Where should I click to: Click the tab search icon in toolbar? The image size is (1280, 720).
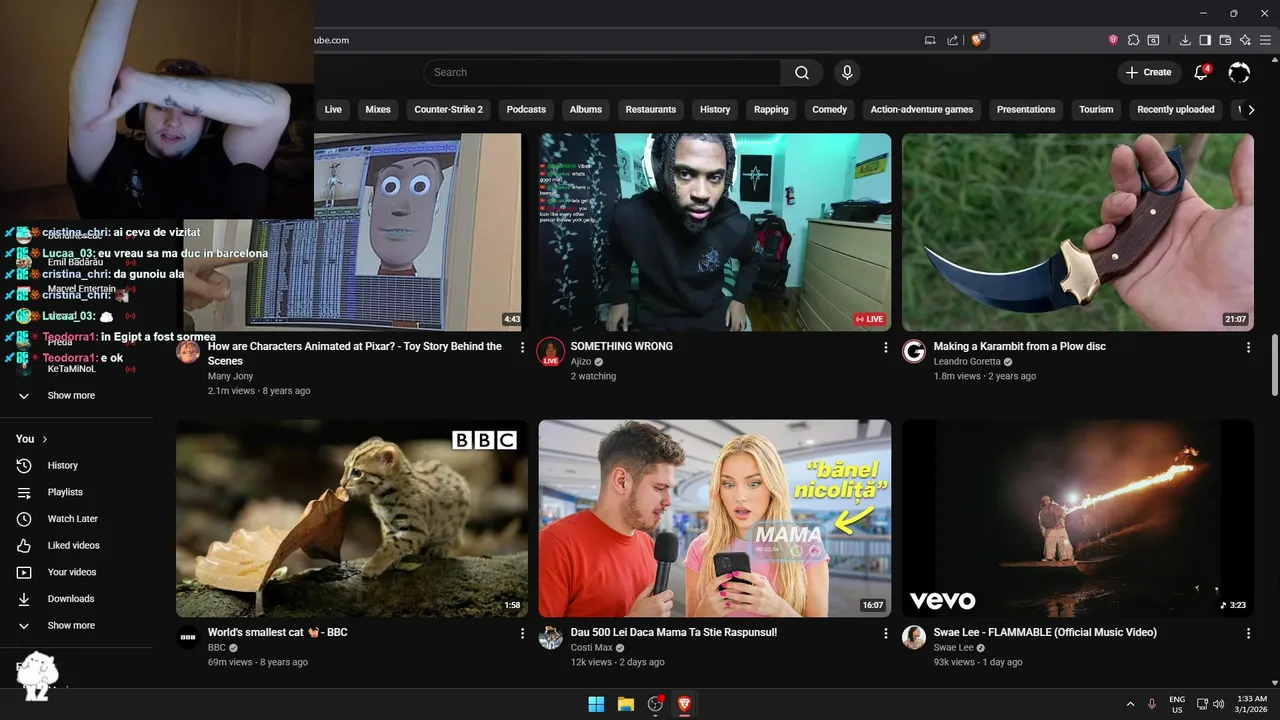click(1153, 40)
